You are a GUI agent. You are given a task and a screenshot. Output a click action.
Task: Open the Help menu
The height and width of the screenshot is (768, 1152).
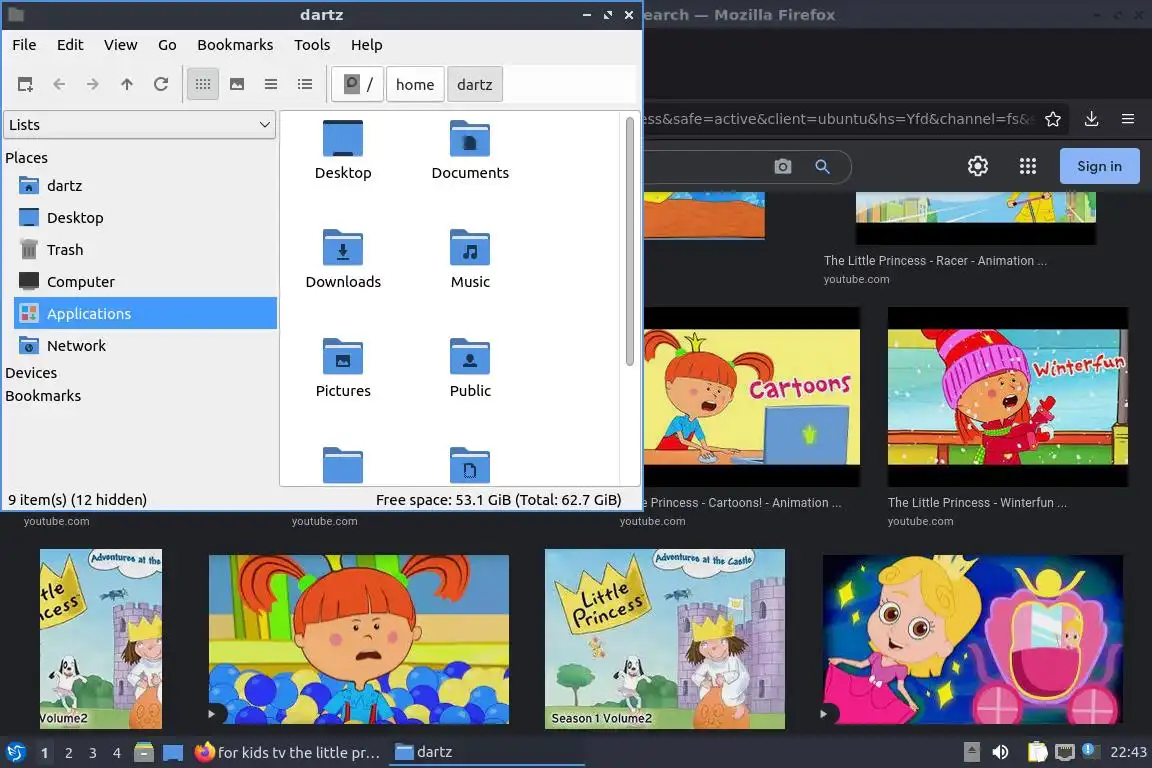point(367,45)
